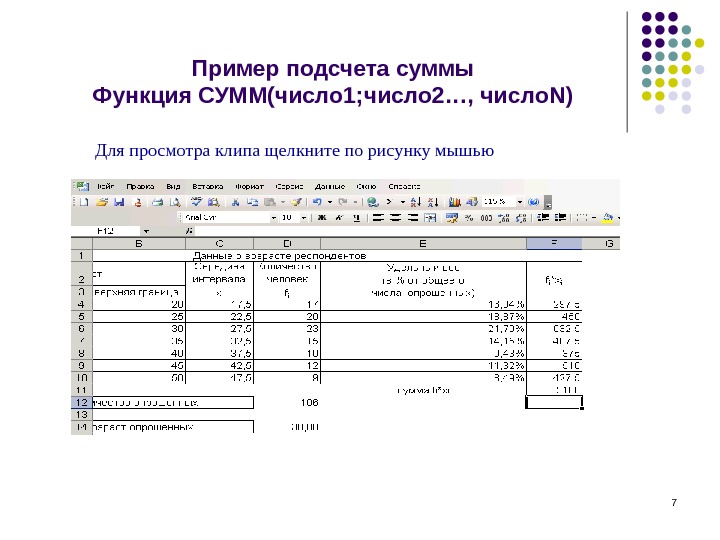The height and width of the screenshot is (540, 720).
Task: Click the title cell "Данные о возрасте респондентов"
Action: pos(280,256)
